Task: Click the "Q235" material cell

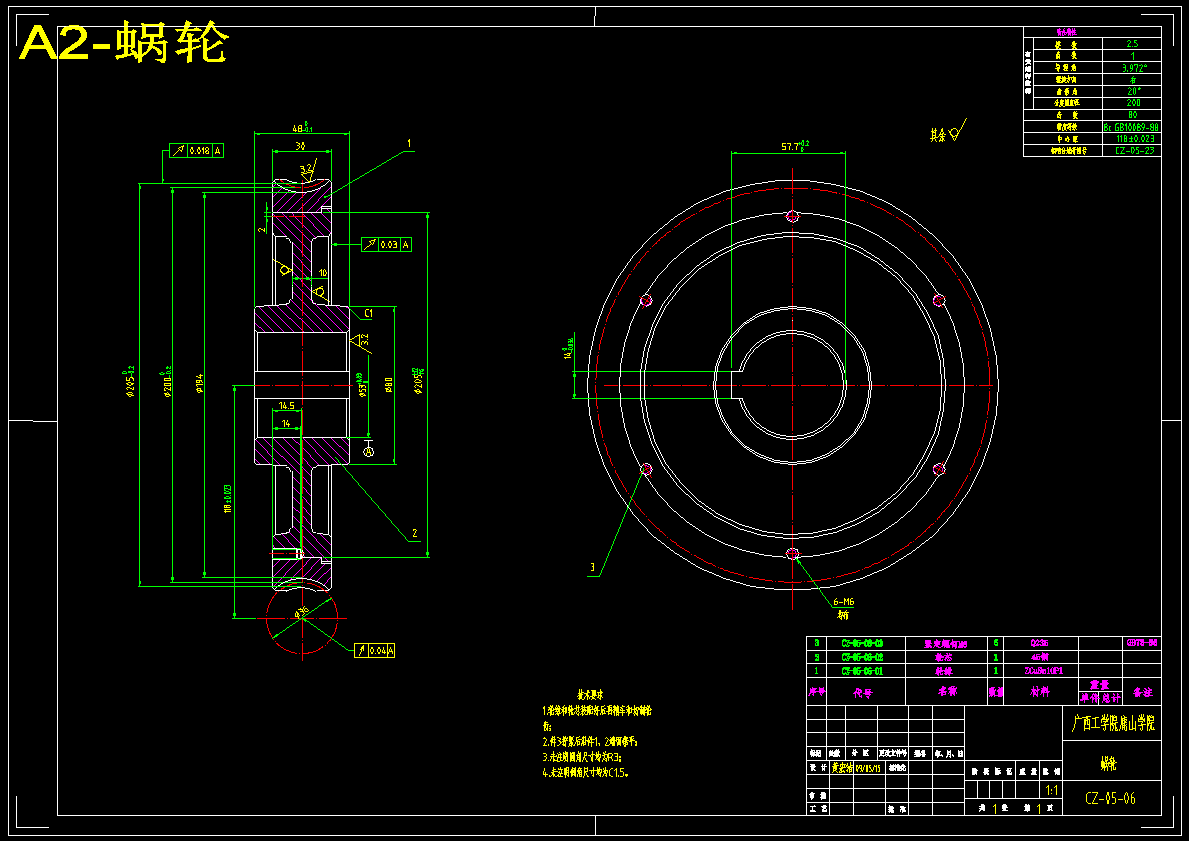Action: pos(1040,643)
